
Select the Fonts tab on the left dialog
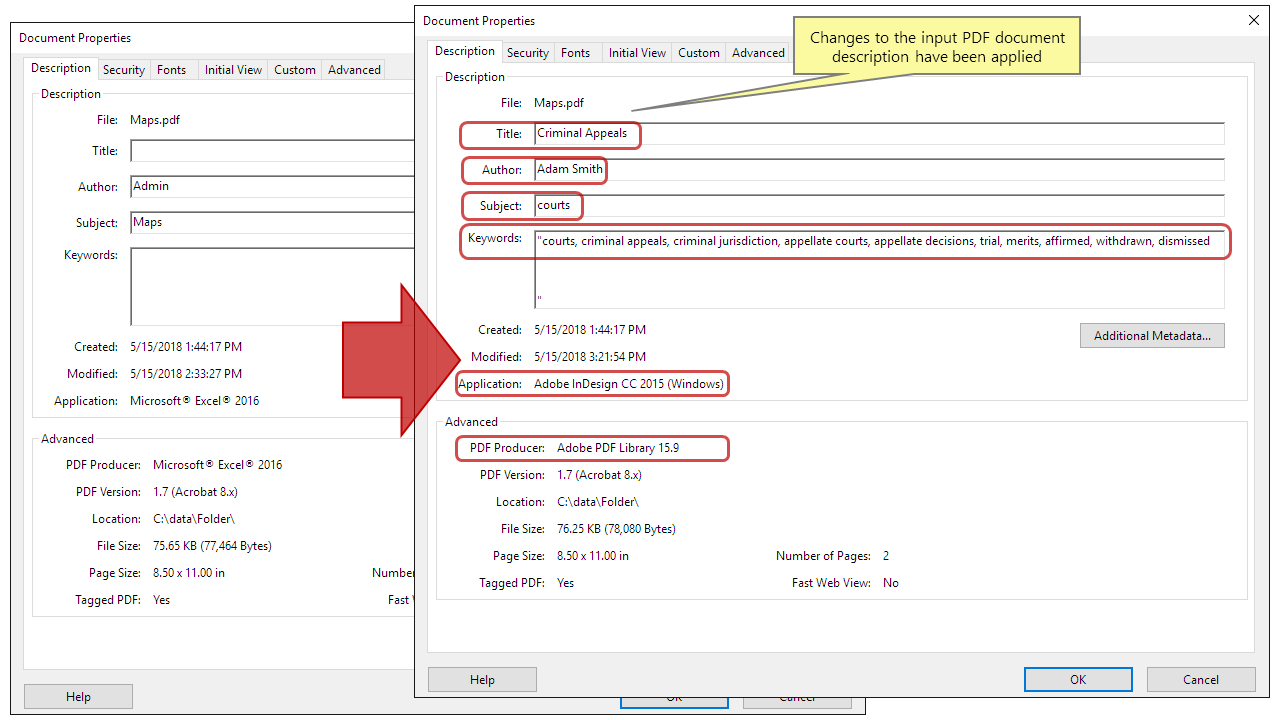click(x=171, y=68)
